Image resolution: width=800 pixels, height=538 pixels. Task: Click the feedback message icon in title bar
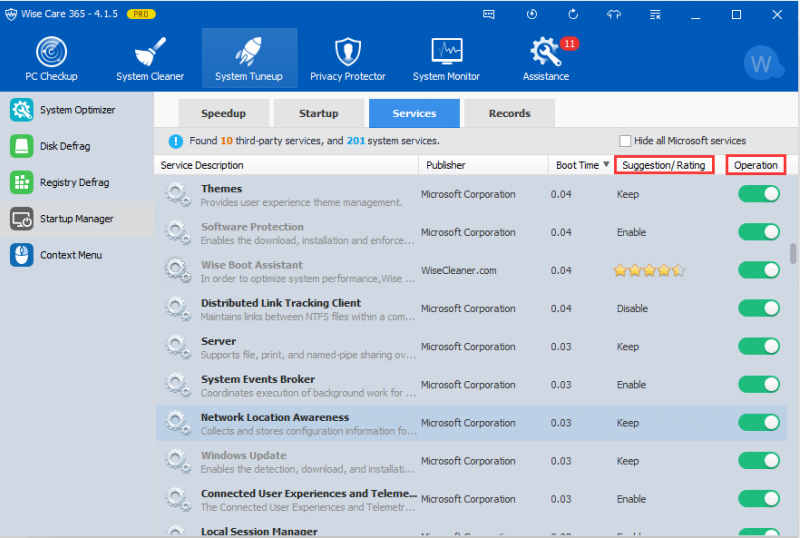tap(489, 14)
